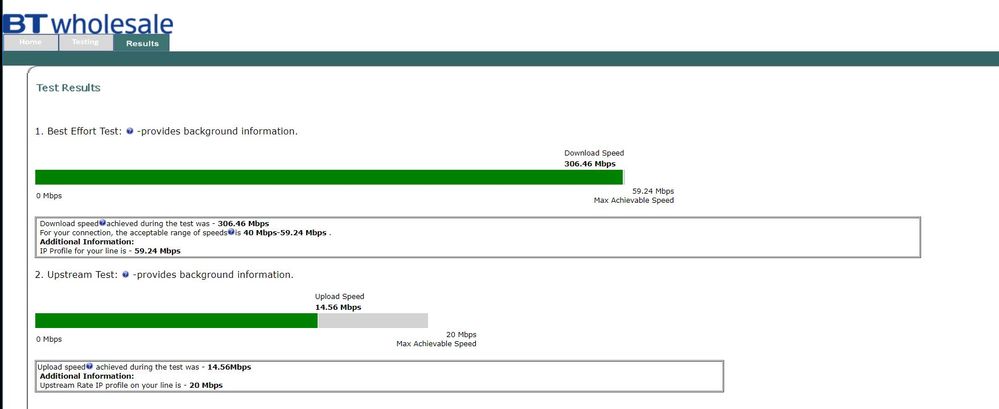The width and height of the screenshot is (999, 409).
Task: Click help icon beside Upstream Test heading
Action: tap(125, 275)
